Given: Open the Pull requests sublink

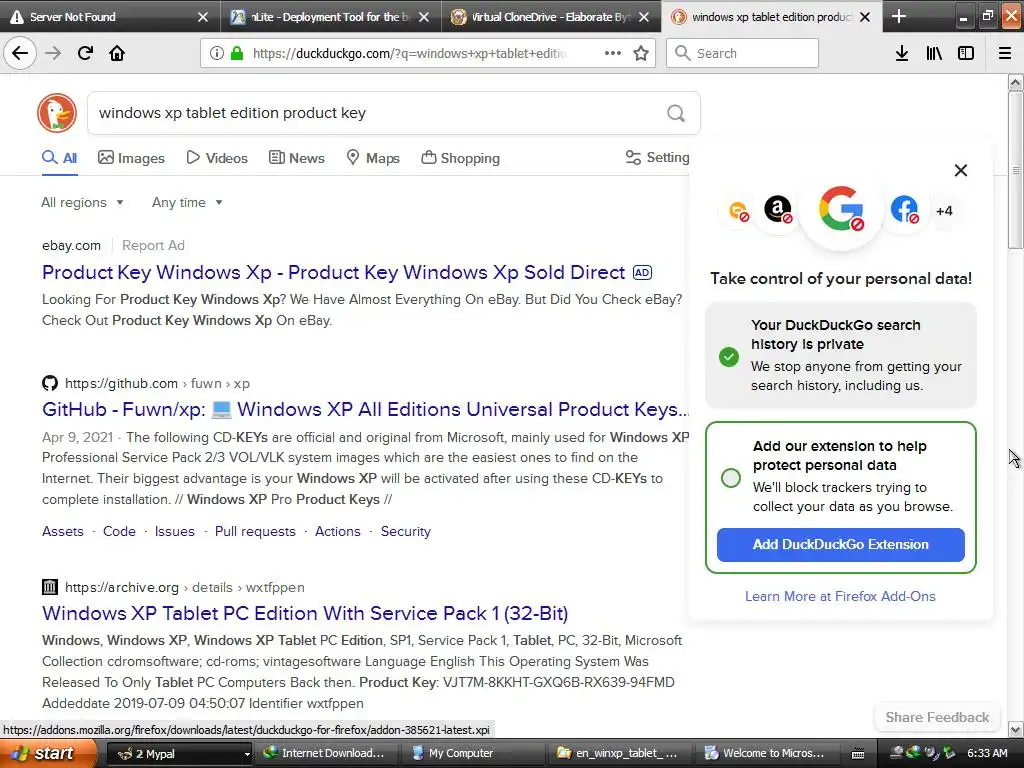Looking at the screenshot, I should pyautogui.click(x=255, y=532).
